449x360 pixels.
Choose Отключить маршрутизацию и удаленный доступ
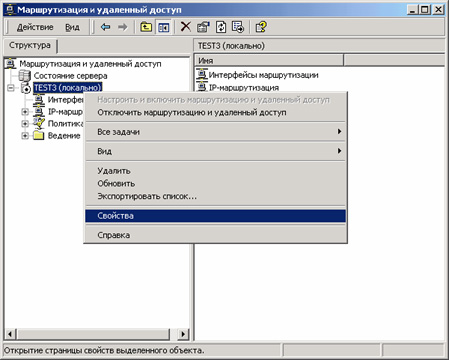[192, 113]
